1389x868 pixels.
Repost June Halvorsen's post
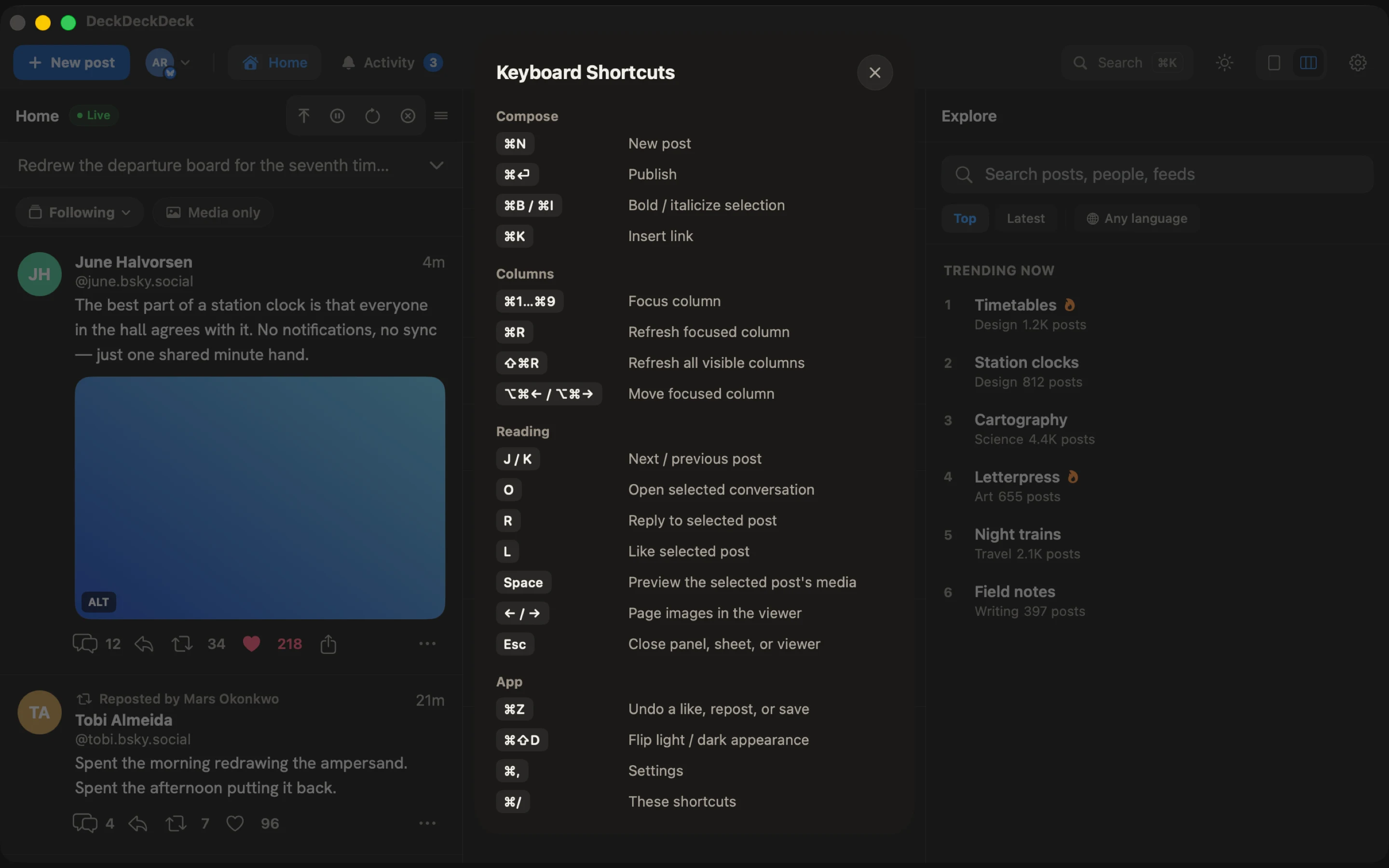pyautogui.click(x=198, y=644)
